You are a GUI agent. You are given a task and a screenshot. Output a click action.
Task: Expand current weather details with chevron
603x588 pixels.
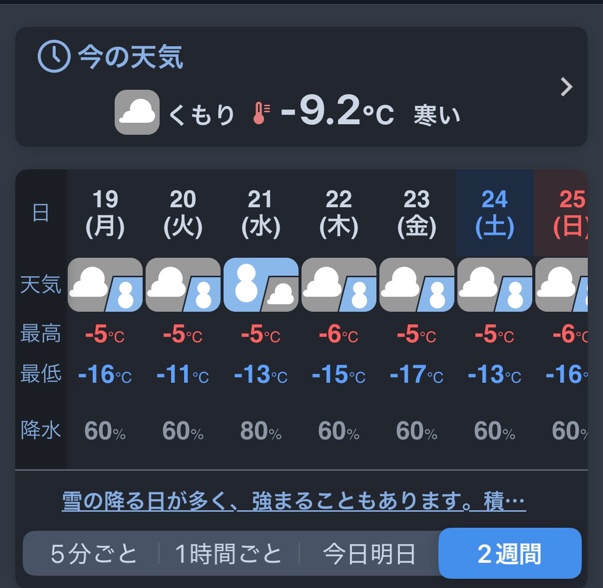[567, 87]
